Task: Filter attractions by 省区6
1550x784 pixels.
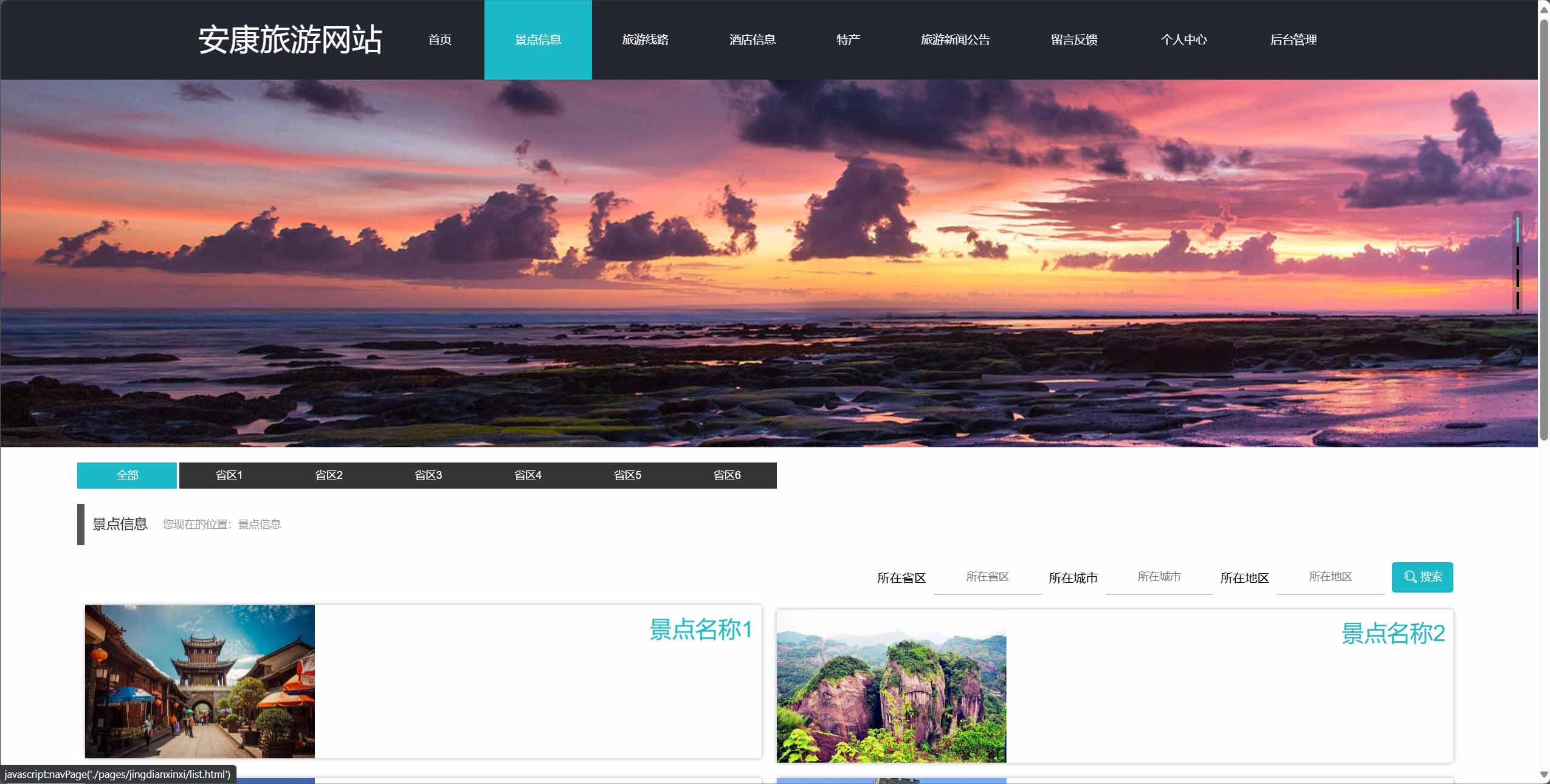Action: [x=727, y=475]
